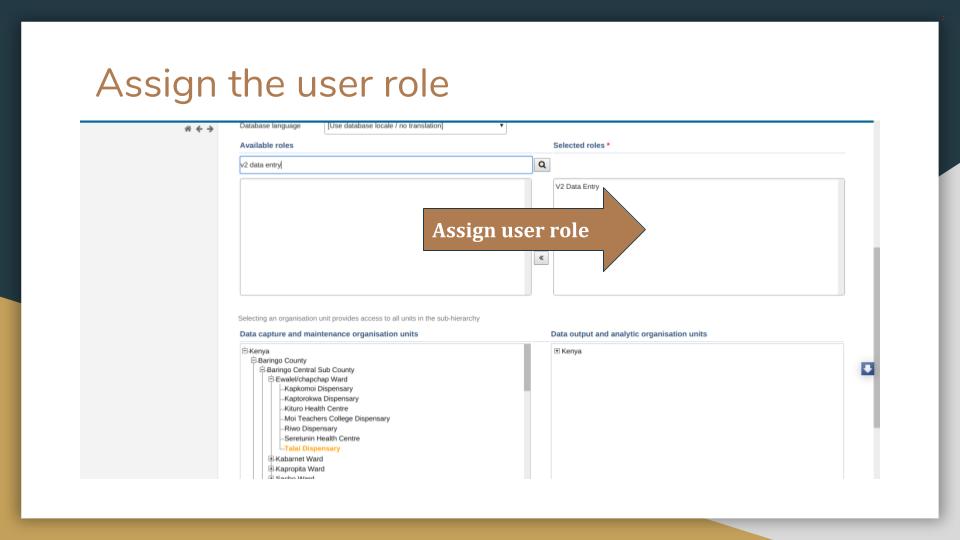Click the blue download arrow icon

[868, 369]
